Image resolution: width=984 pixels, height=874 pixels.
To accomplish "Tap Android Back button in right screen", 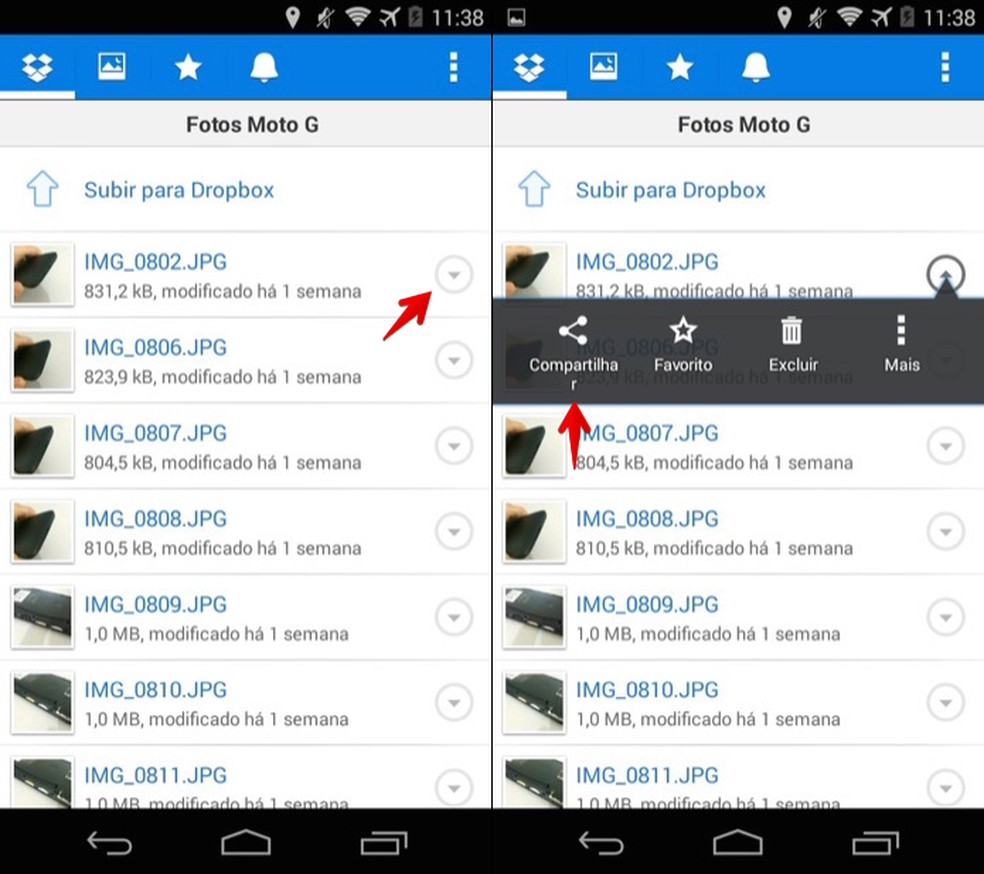I will tap(601, 843).
